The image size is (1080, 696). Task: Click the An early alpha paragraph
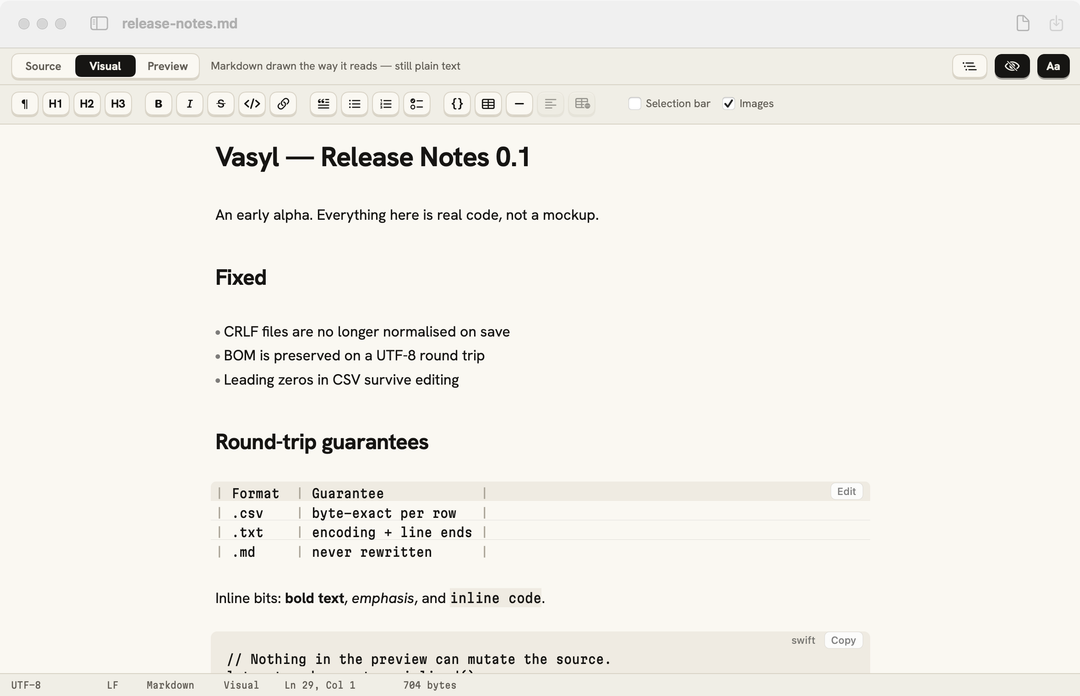click(407, 215)
